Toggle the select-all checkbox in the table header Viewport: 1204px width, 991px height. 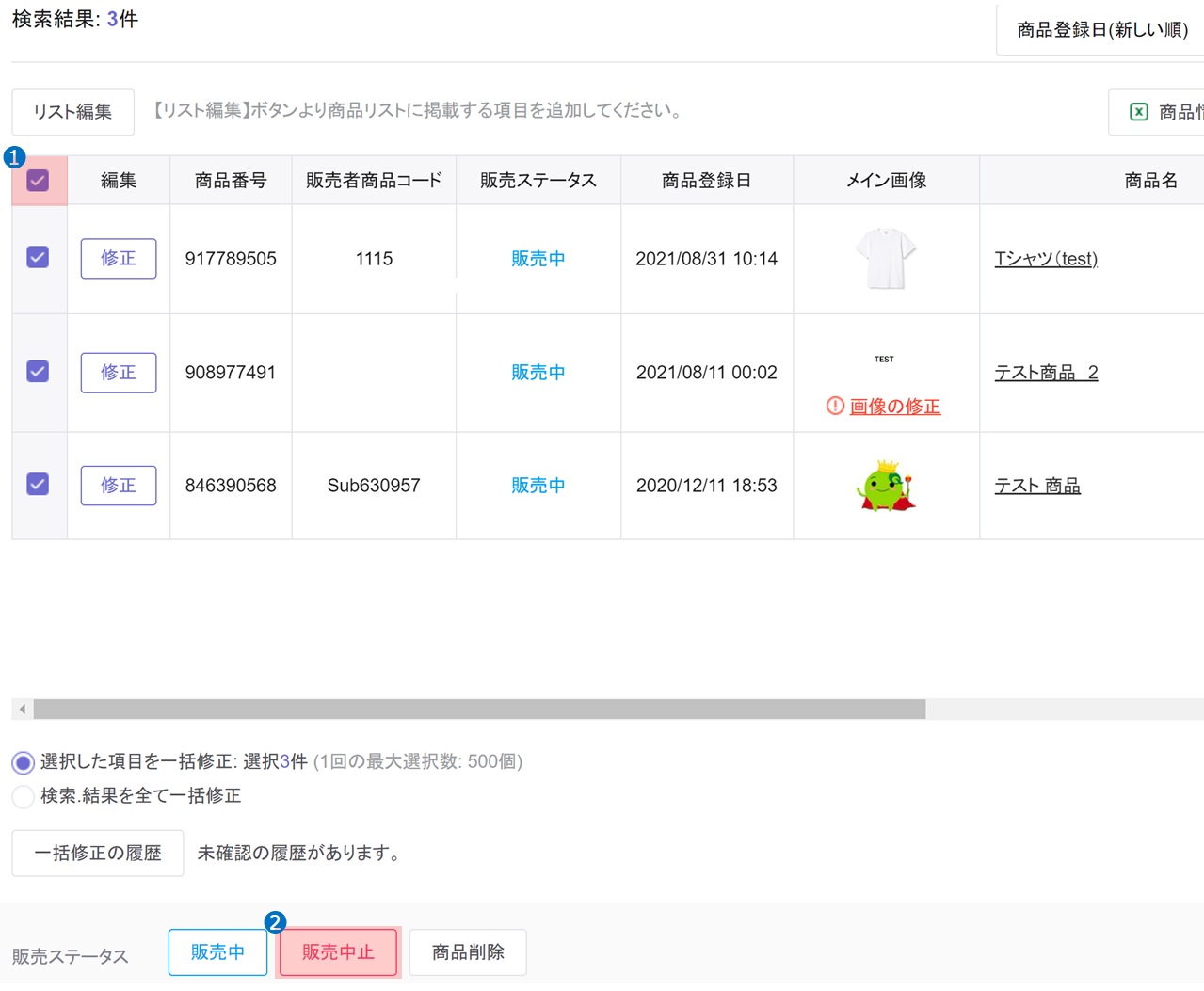38,179
